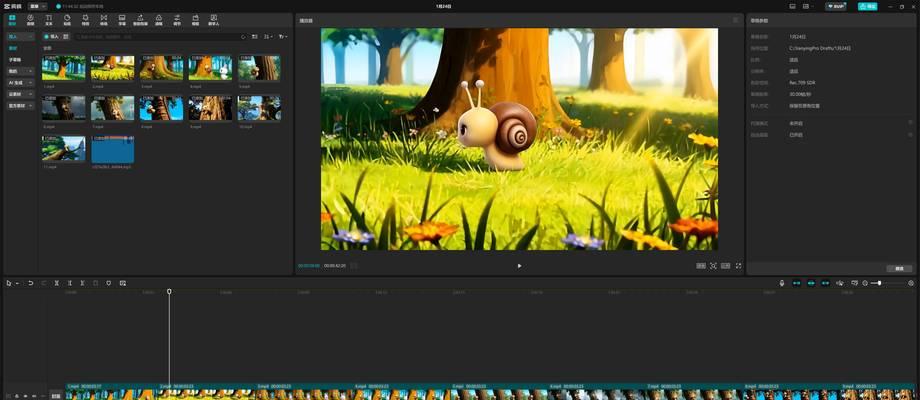Switch to the Stickers tab

tap(67, 20)
